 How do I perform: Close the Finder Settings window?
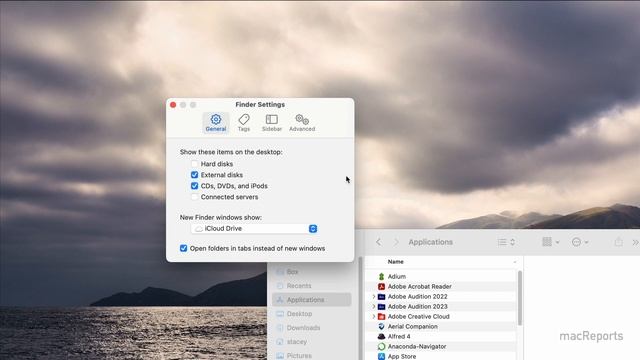(x=173, y=105)
